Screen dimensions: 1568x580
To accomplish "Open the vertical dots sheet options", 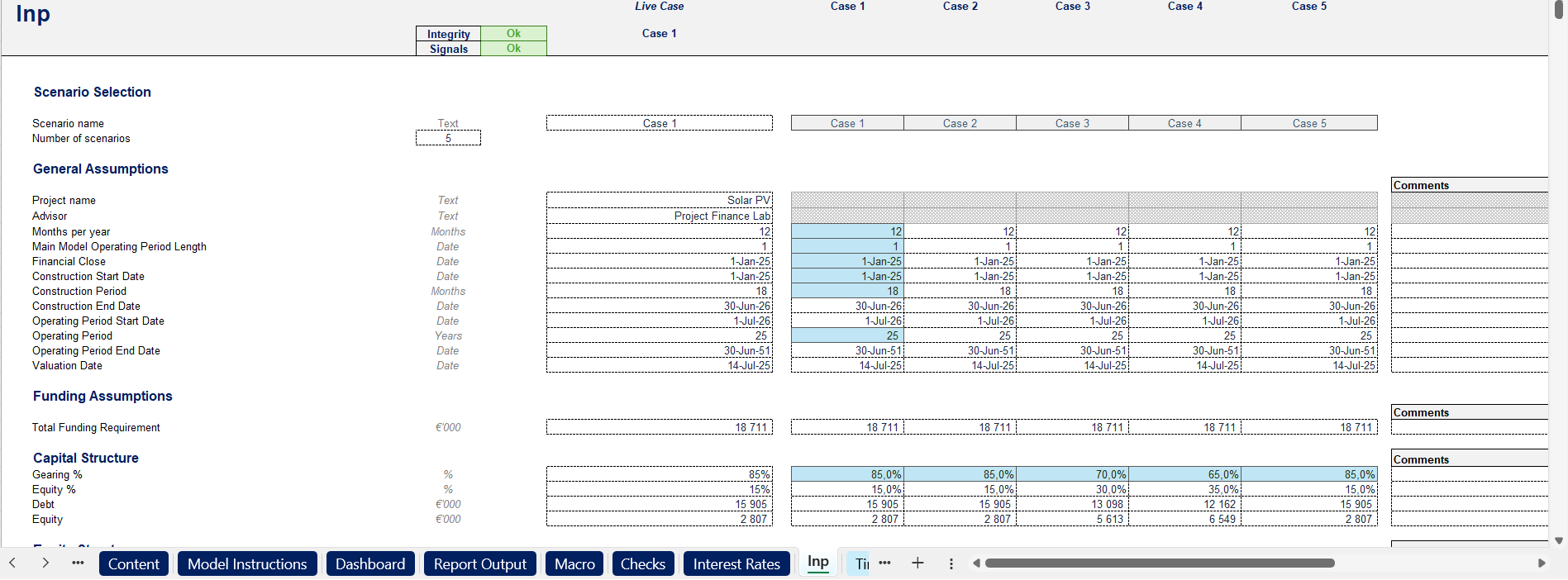I will point(951,563).
